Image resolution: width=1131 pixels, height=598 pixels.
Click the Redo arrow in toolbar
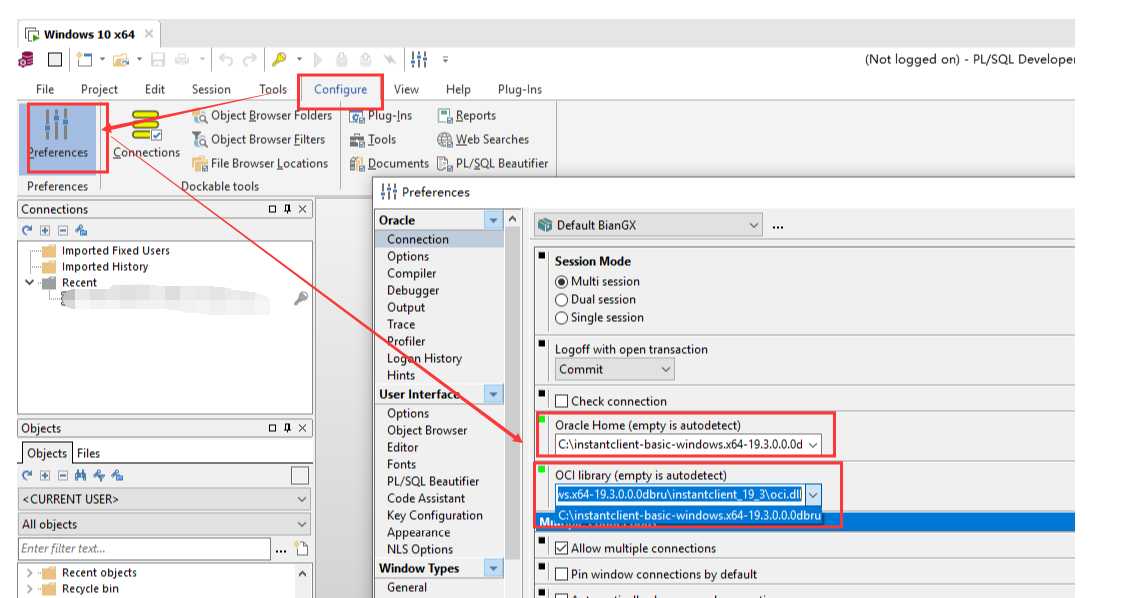click(x=250, y=60)
